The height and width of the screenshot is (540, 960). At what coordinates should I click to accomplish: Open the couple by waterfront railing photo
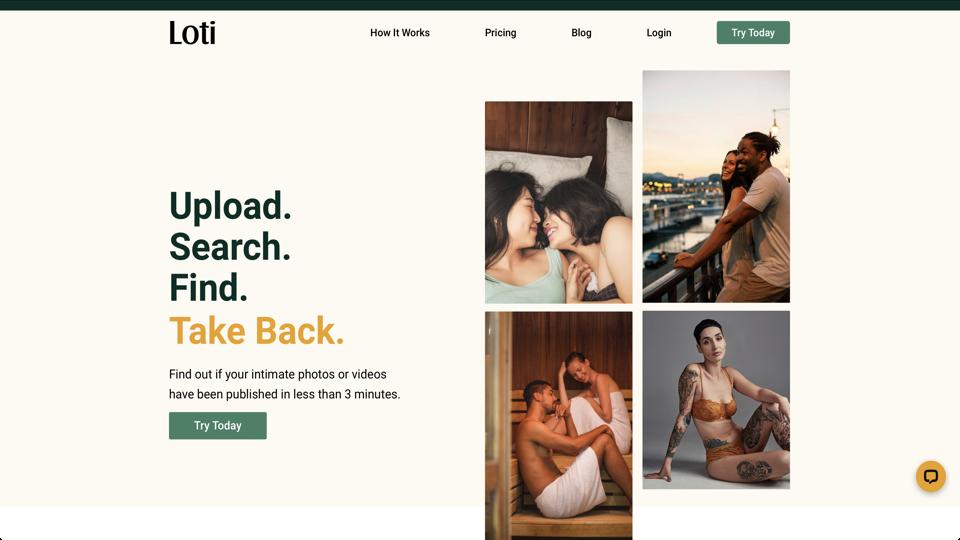click(x=716, y=186)
